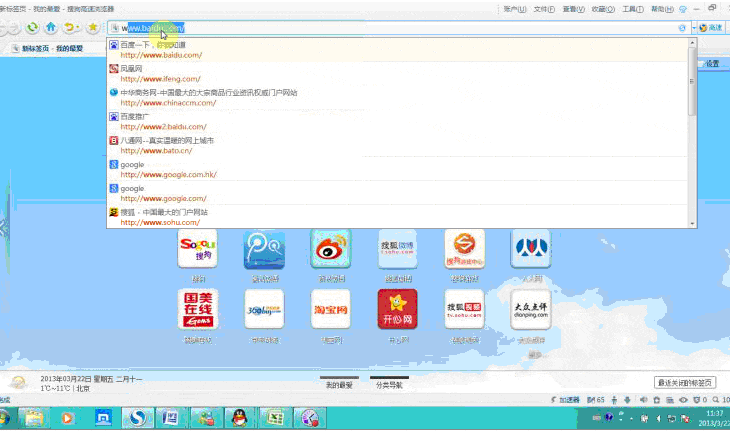Open the Dianping tile
The height and width of the screenshot is (431, 730).
(x=531, y=309)
